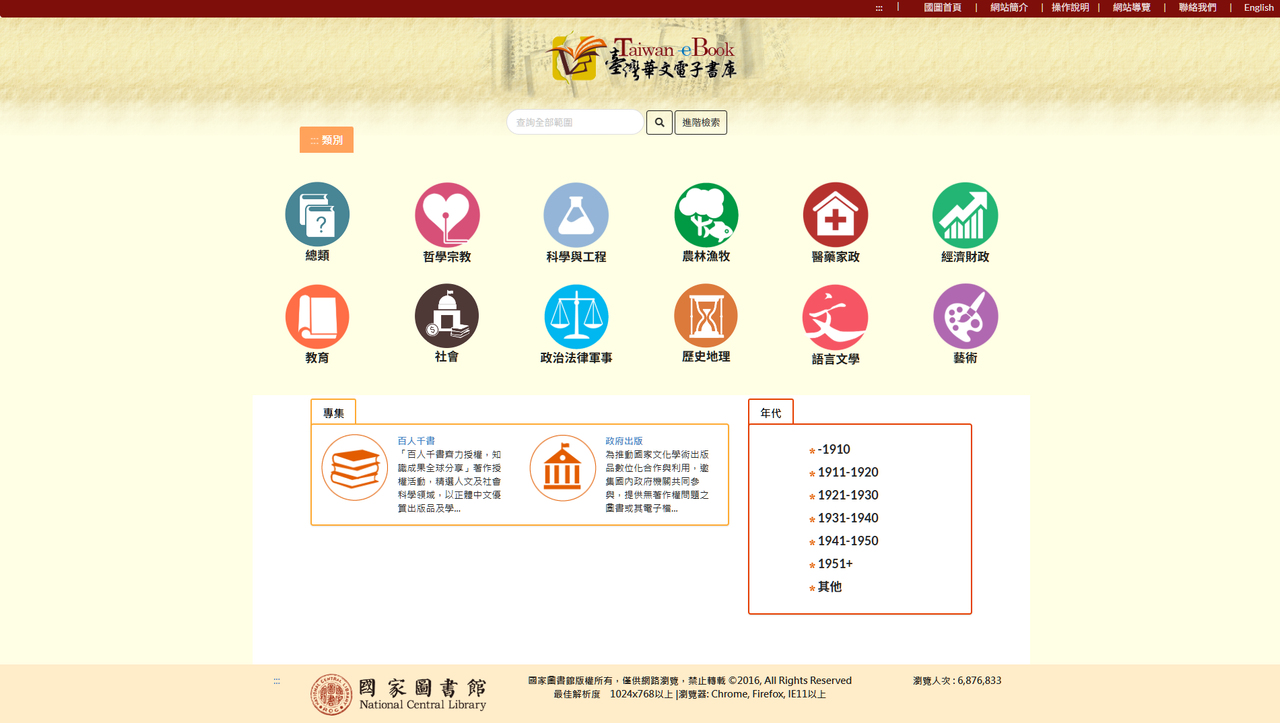Click the 藝術 category label
1280x723 pixels.
pos(965,358)
